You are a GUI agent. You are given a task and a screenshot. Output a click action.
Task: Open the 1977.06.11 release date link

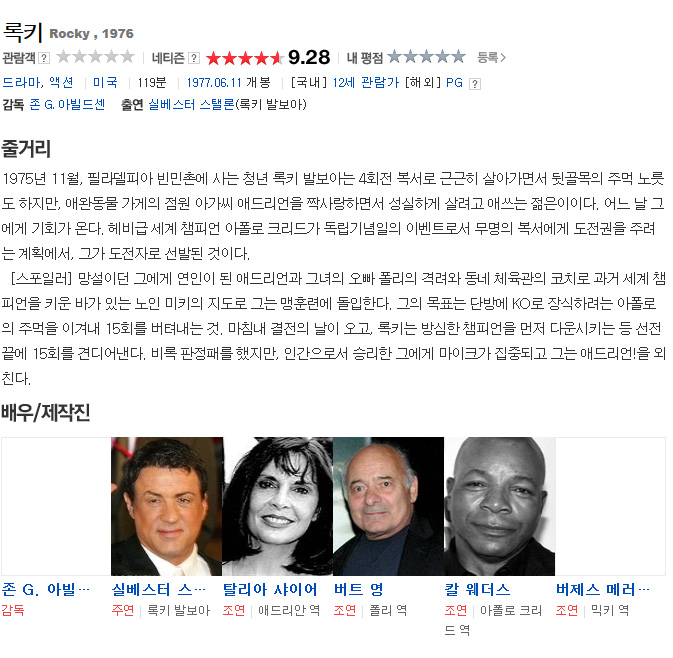pyautogui.click(x=215, y=82)
